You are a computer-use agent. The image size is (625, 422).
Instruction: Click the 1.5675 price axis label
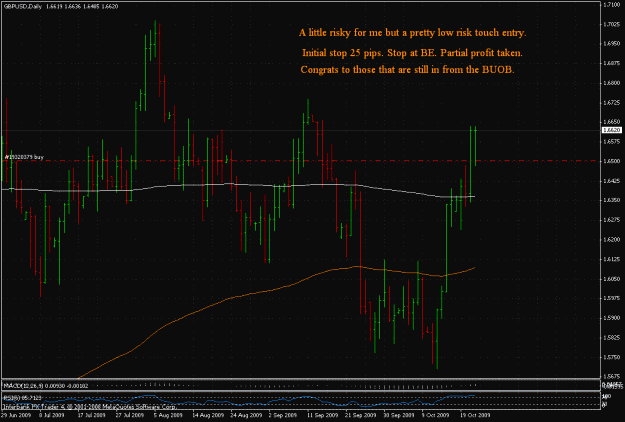pos(611,376)
